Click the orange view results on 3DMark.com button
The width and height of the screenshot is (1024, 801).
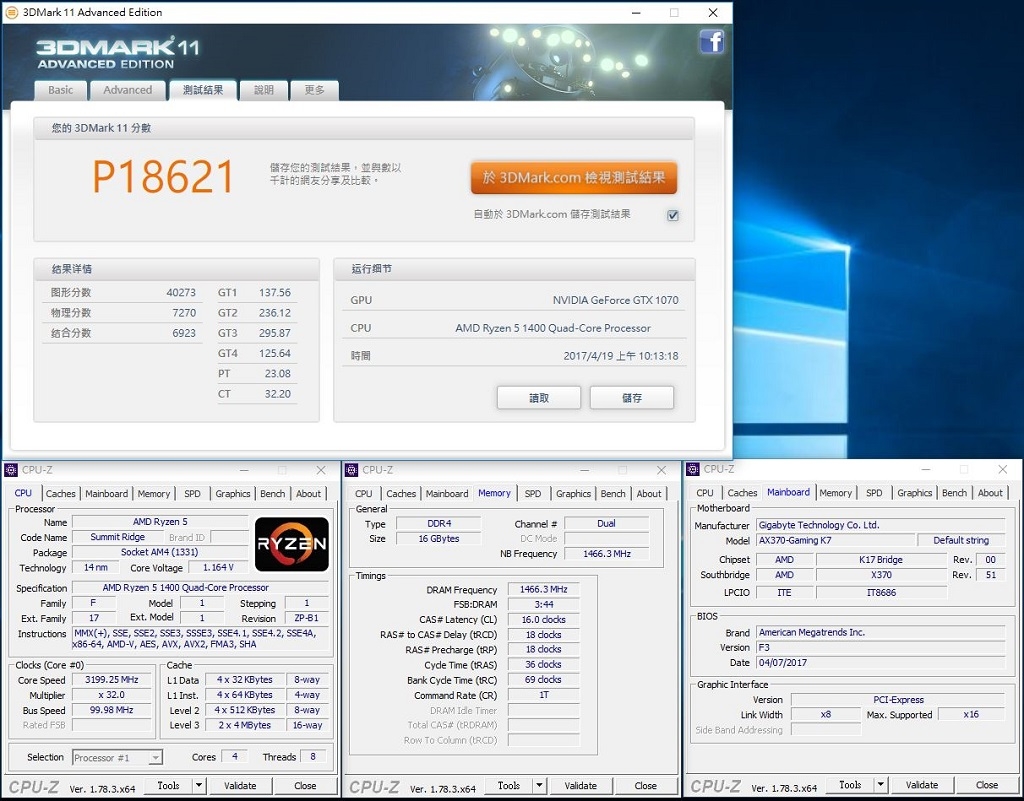(x=573, y=178)
